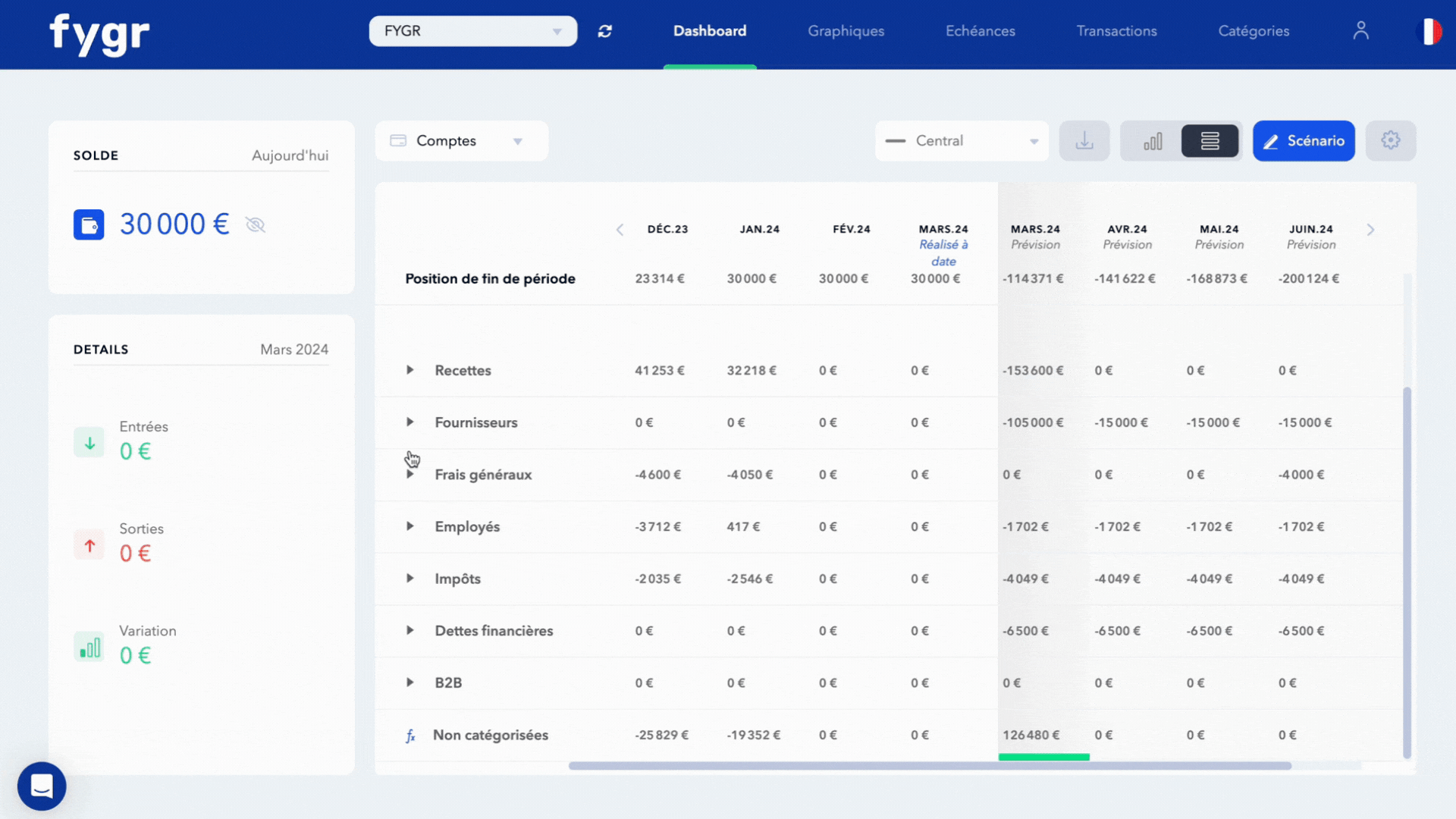The width and height of the screenshot is (1456, 819).
Task: Select the AVR.24 Prévision column header
Action: coord(1127,237)
